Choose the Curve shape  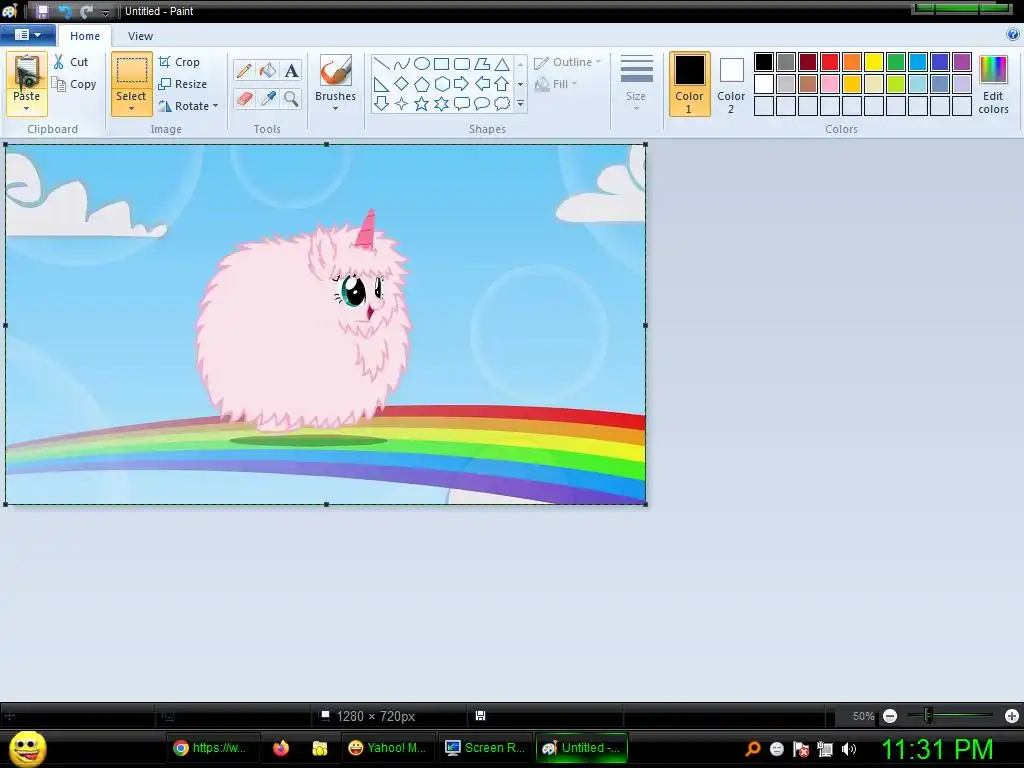click(x=402, y=63)
